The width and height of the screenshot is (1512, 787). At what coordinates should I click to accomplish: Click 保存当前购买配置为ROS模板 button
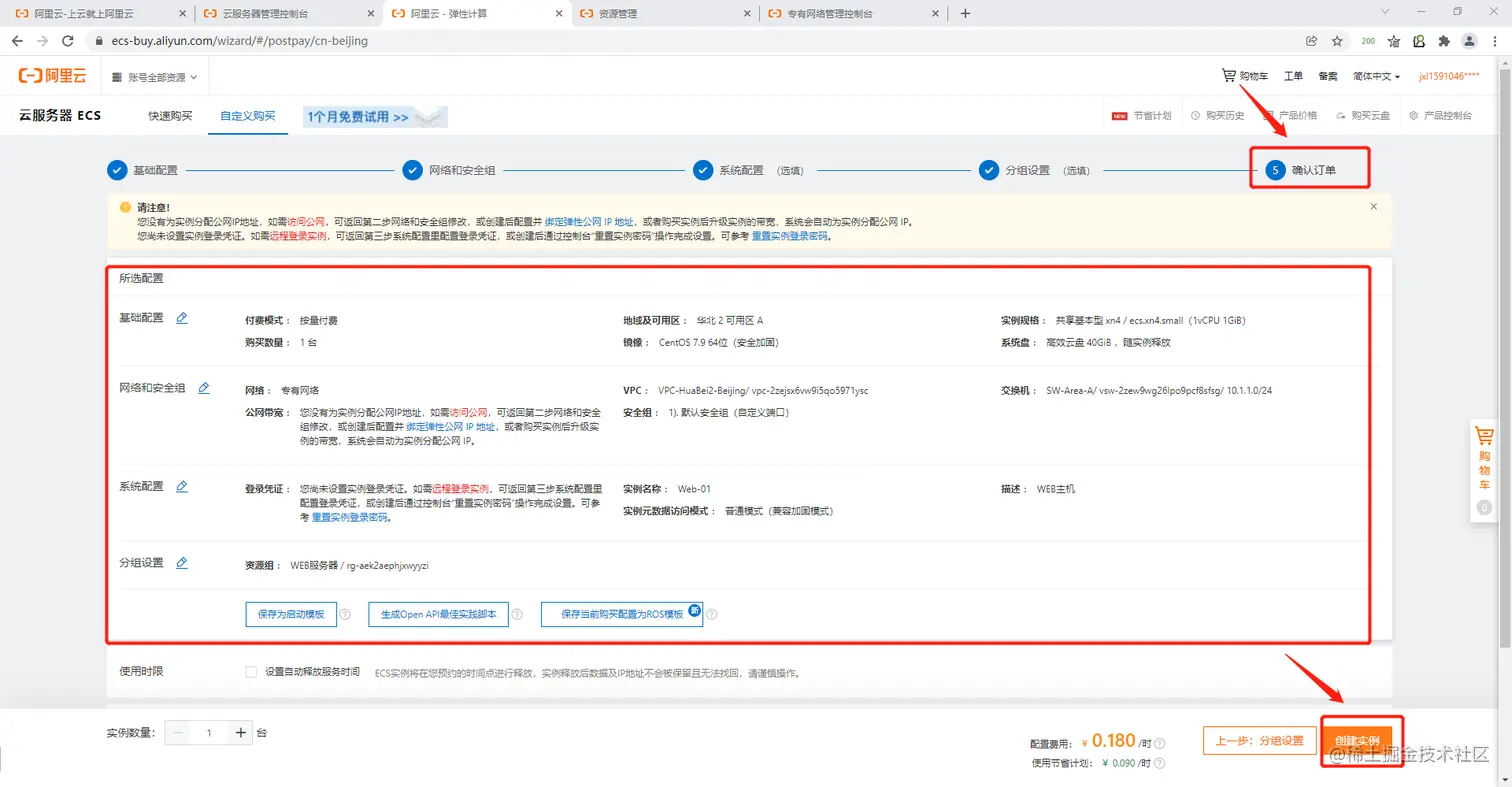coord(622,614)
